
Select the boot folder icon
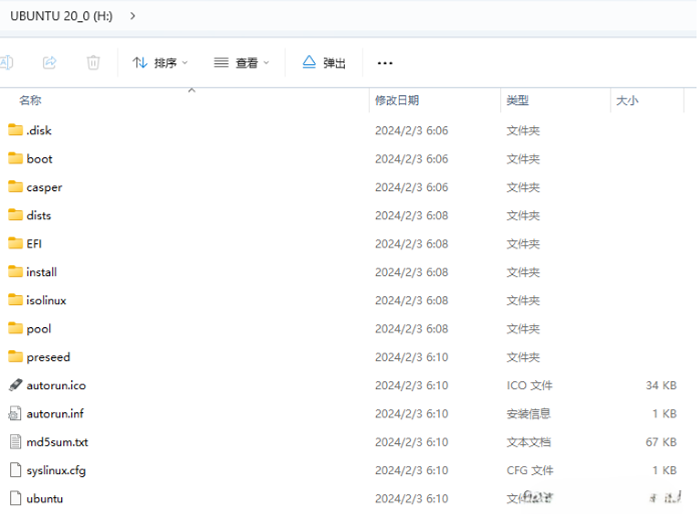pyautogui.click(x=16, y=158)
